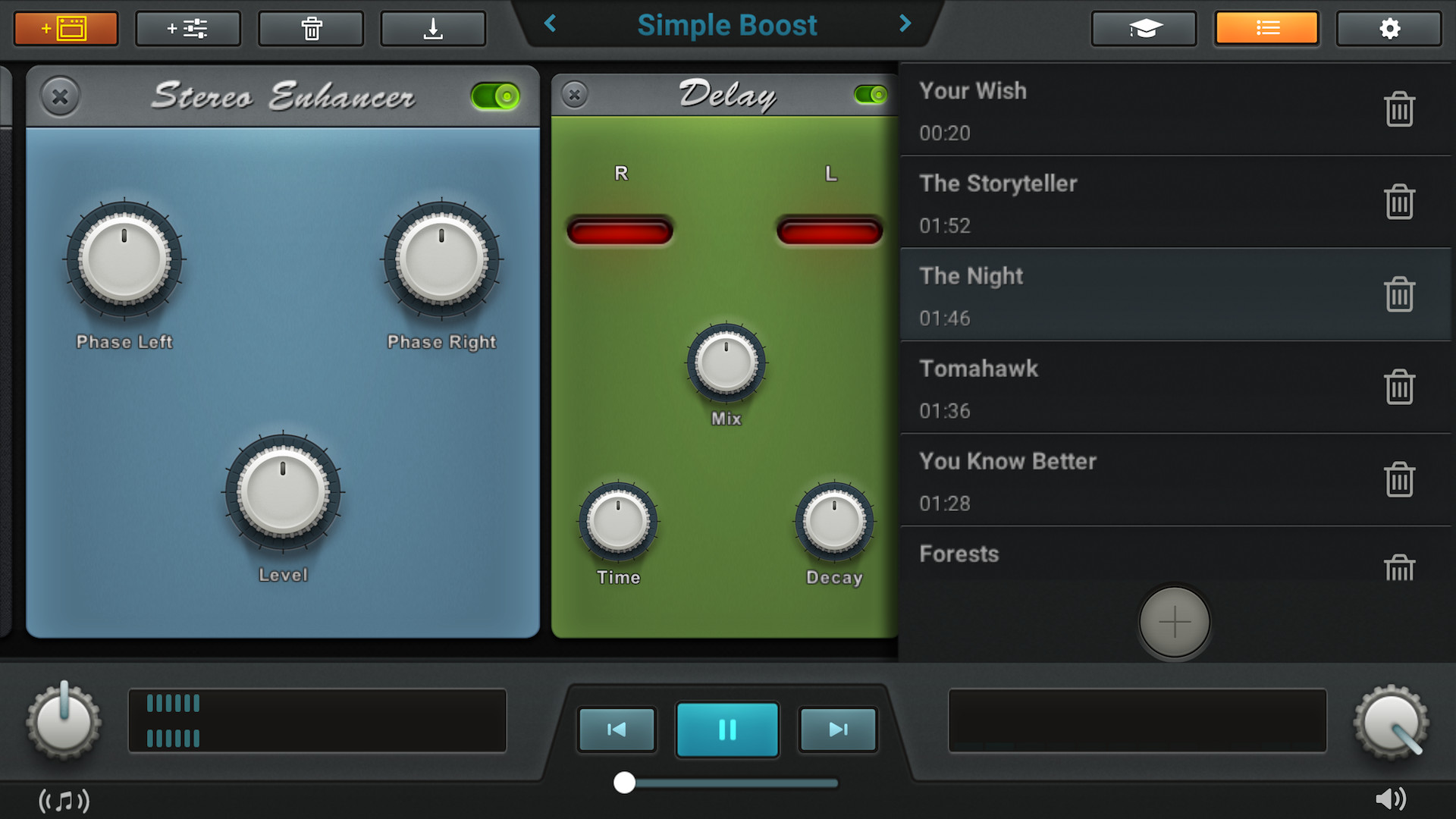This screenshot has width=1456, height=819.
Task: Switch to the next preset
Action: (904, 24)
